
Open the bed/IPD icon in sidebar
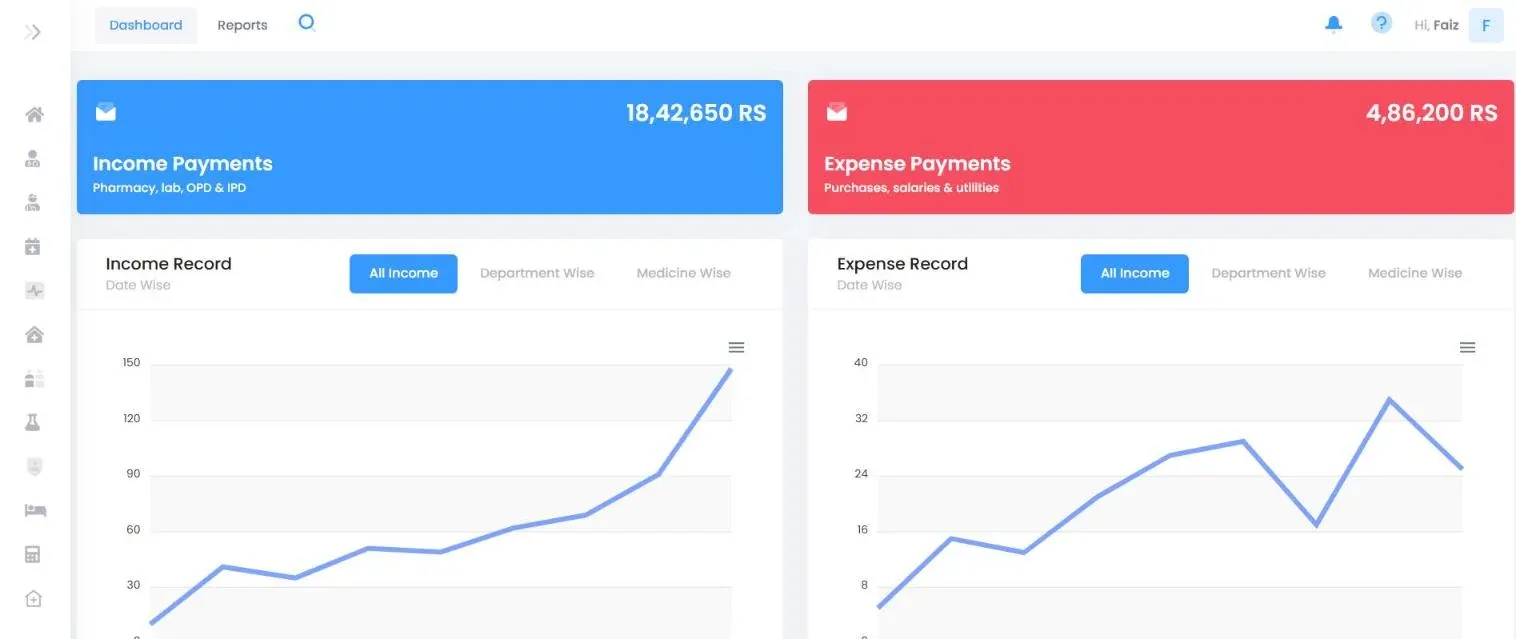point(35,511)
